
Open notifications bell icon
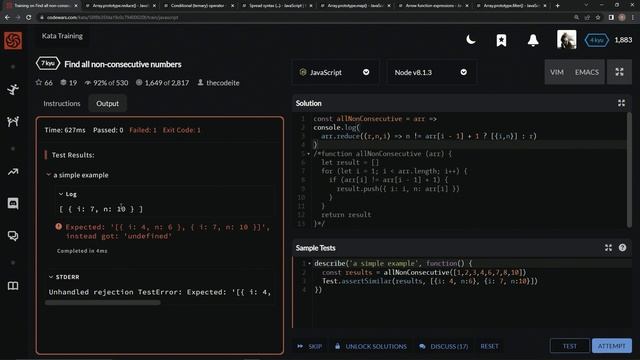coord(533,40)
